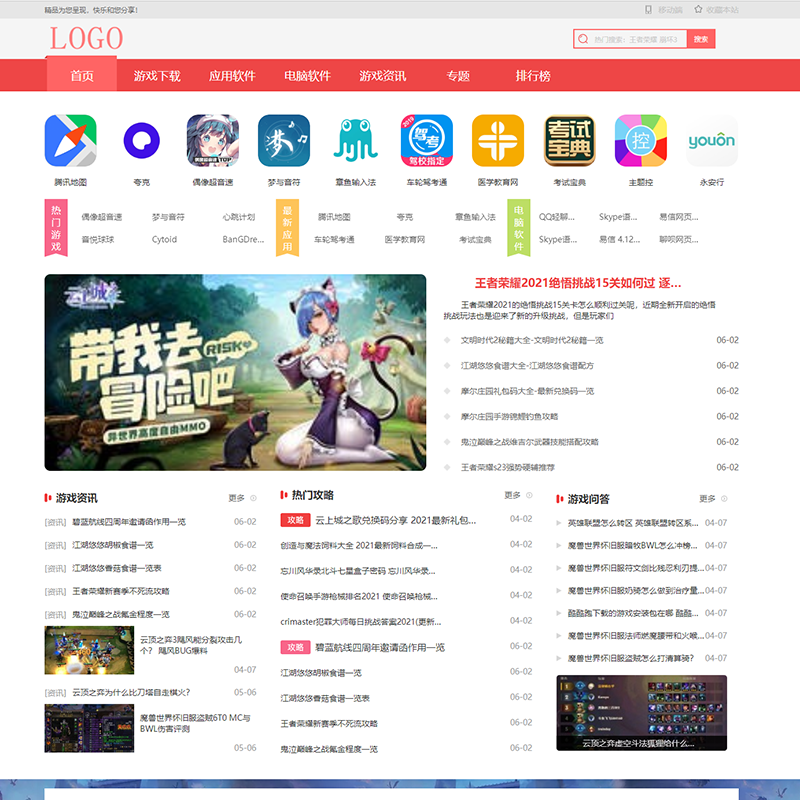800x800 pixels.
Task: Open the 车轮驾考通 app icon
Action: click(427, 141)
